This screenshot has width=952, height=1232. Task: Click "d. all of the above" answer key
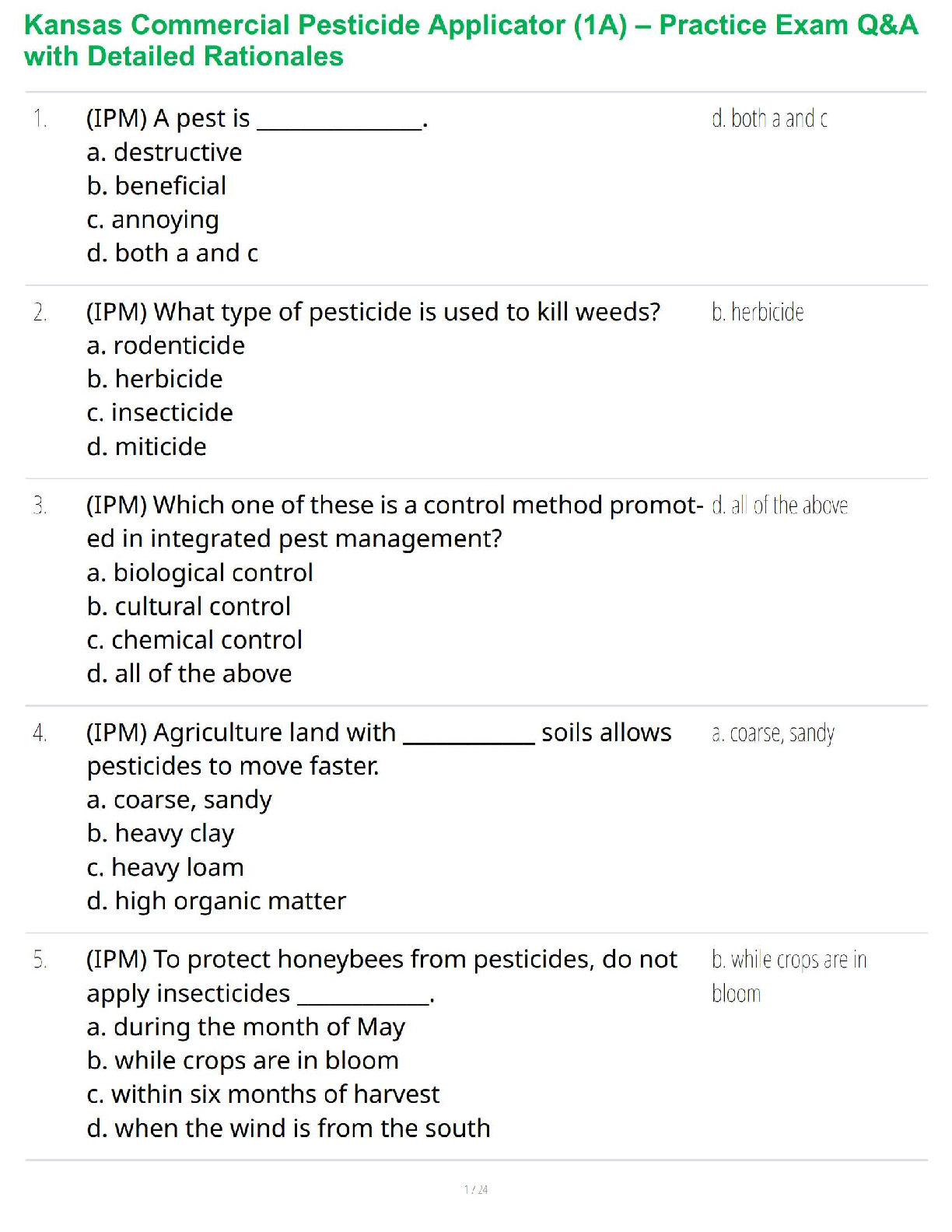pyautogui.click(x=779, y=506)
